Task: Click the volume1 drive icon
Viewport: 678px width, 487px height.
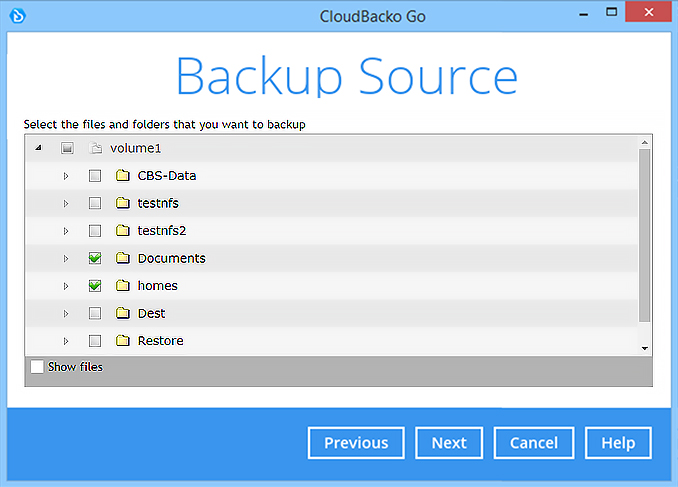Action: pyautogui.click(x=95, y=148)
